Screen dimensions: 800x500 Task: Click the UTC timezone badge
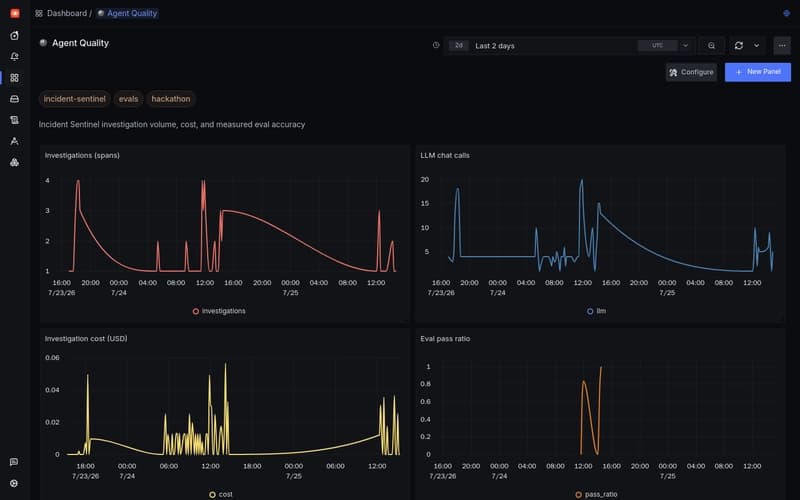657,45
